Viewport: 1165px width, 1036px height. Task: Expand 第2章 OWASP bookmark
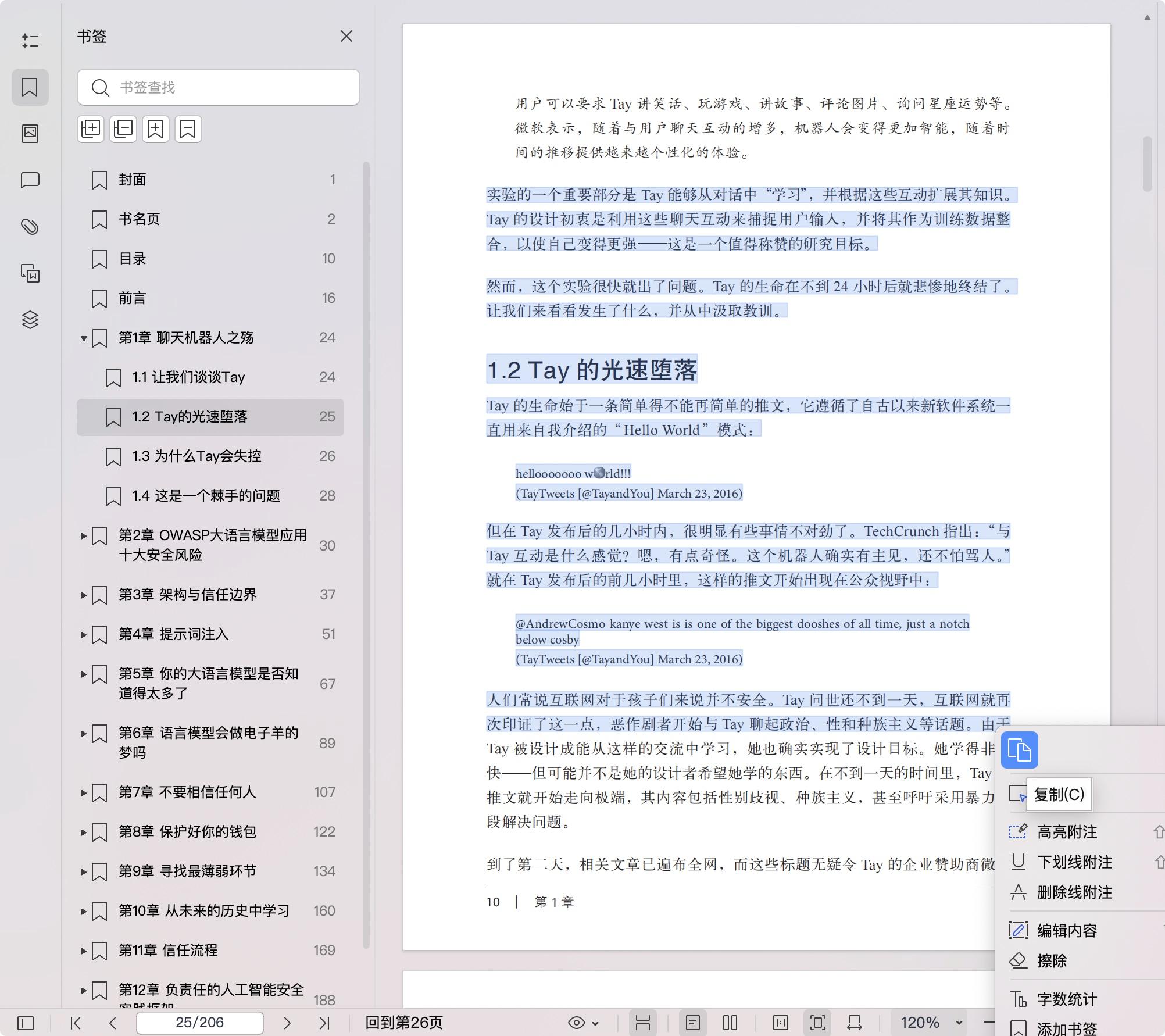[84, 535]
